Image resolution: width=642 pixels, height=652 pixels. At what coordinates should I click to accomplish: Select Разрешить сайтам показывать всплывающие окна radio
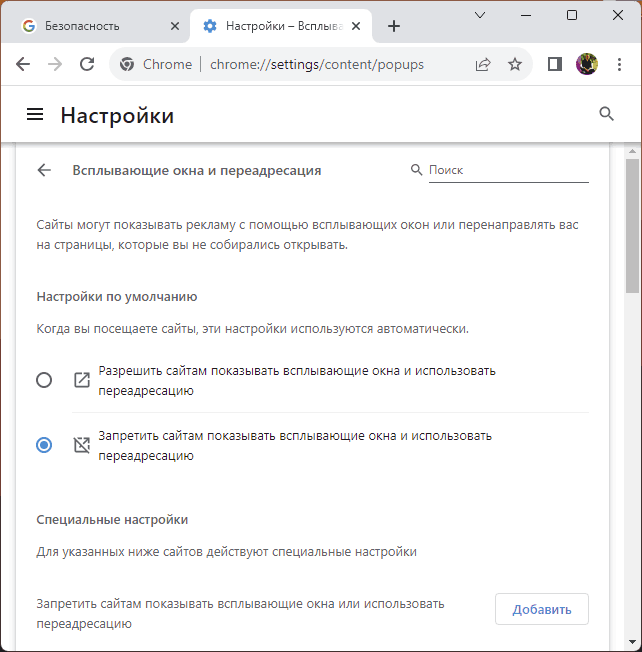pos(44,380)
